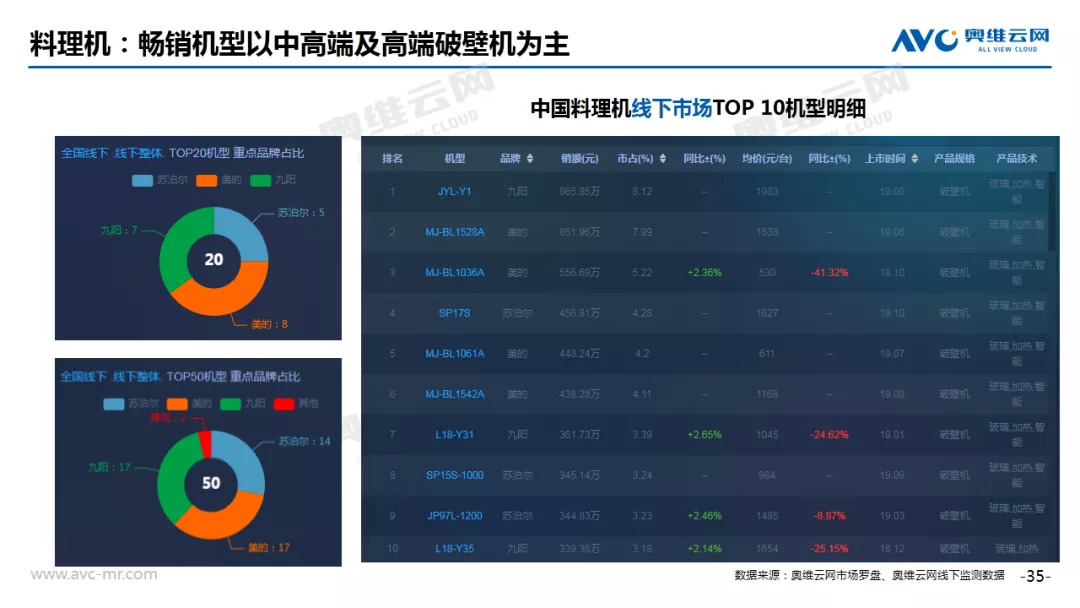Click the 产品规格 column header
The image size is (1080, 608).
[x=954, y=158]
